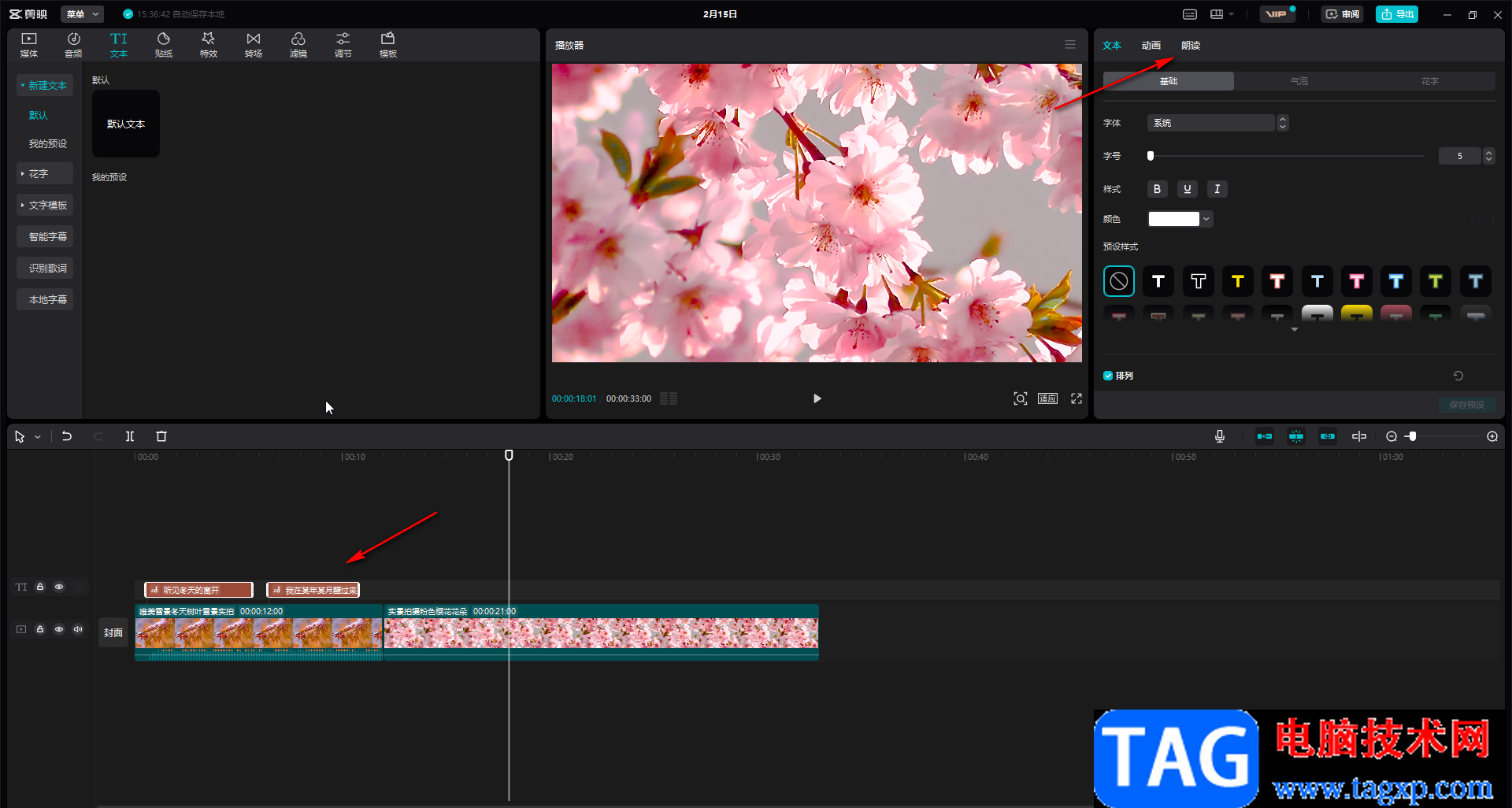The width and height of the screenshot is (1512, 808).
Task: Toggle auto snapping in timeline toolbar
Action: [1296, 436]
